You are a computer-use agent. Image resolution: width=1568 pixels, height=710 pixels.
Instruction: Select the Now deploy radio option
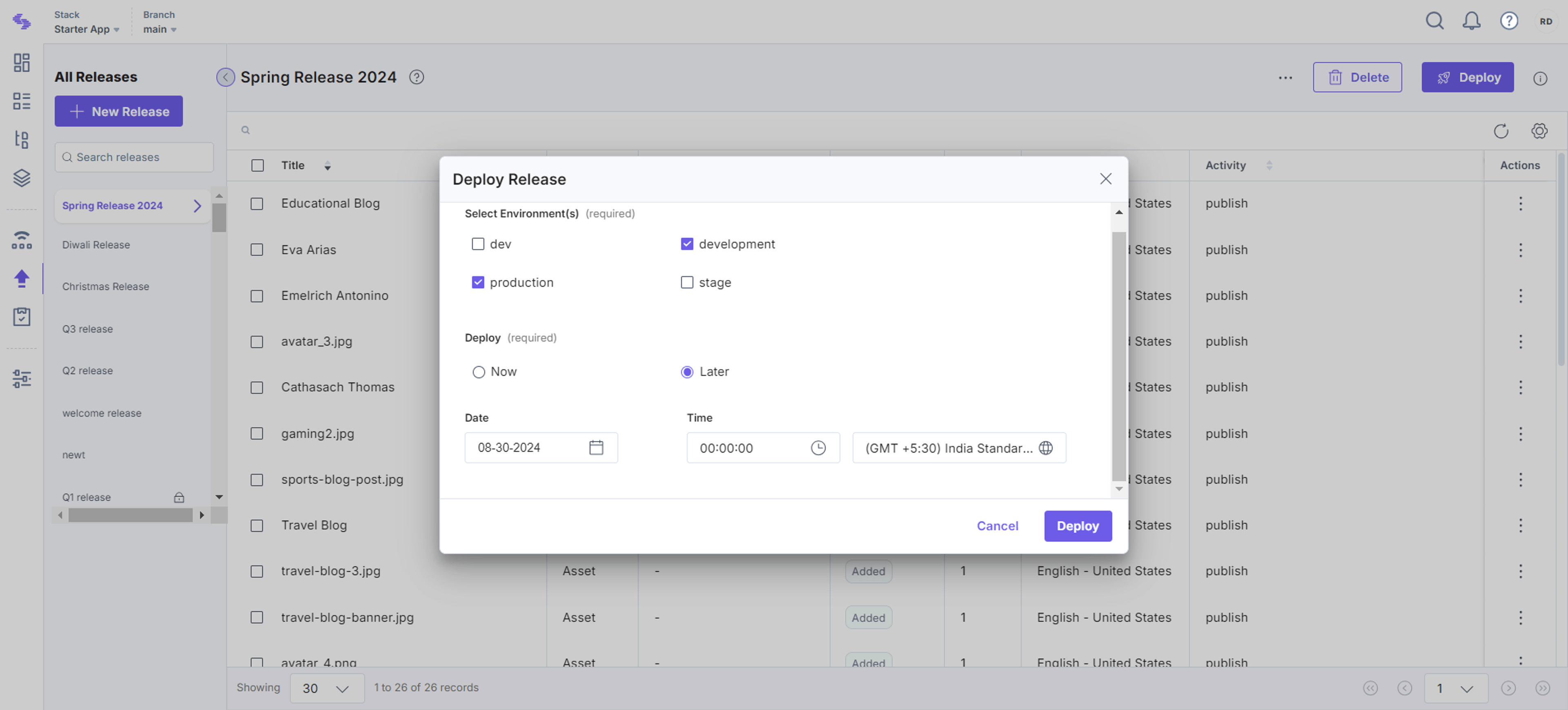pyautogui.click(x=479, y=372)
